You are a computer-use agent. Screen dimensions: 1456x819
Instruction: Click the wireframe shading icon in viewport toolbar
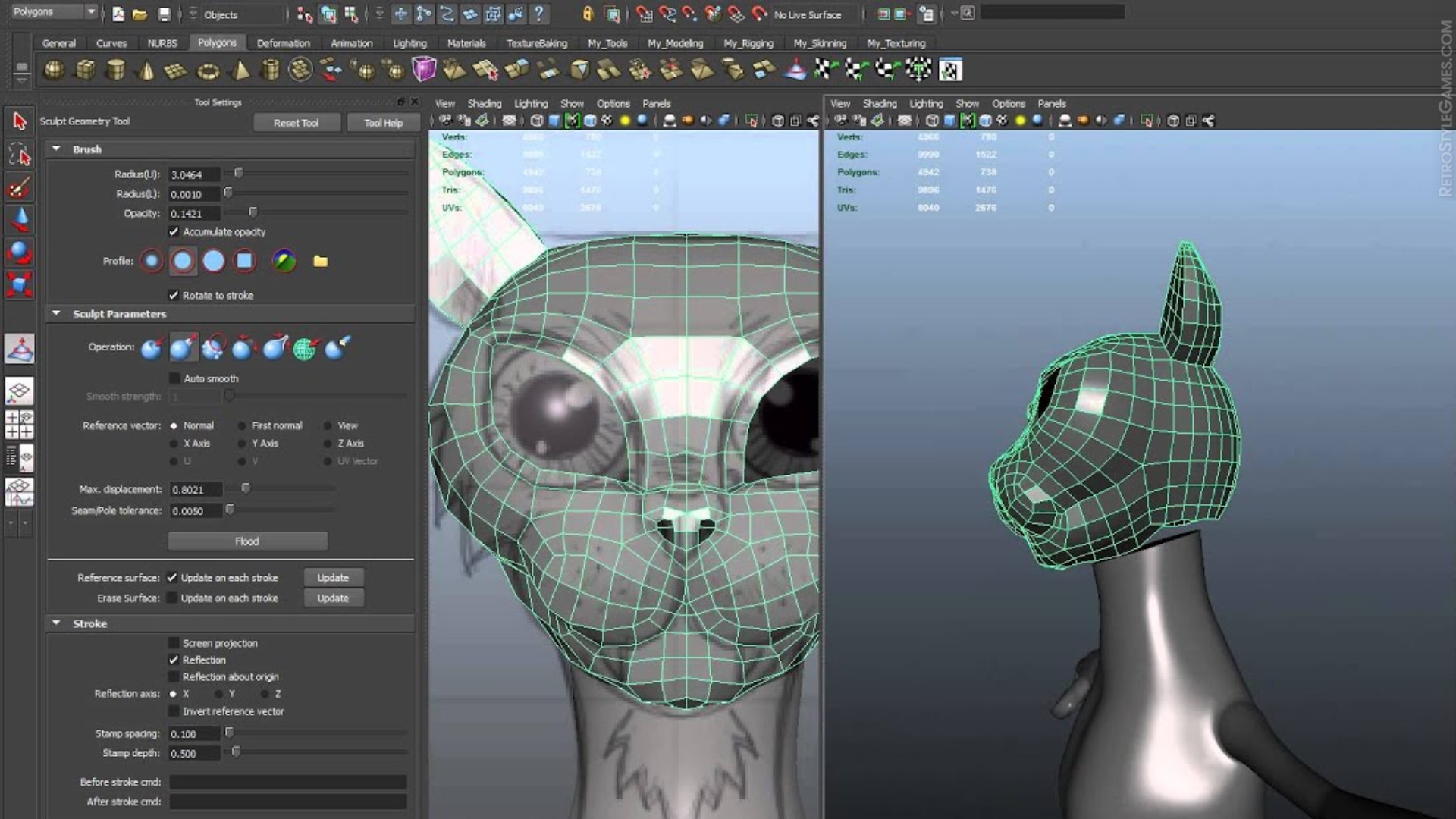(536, 119)
